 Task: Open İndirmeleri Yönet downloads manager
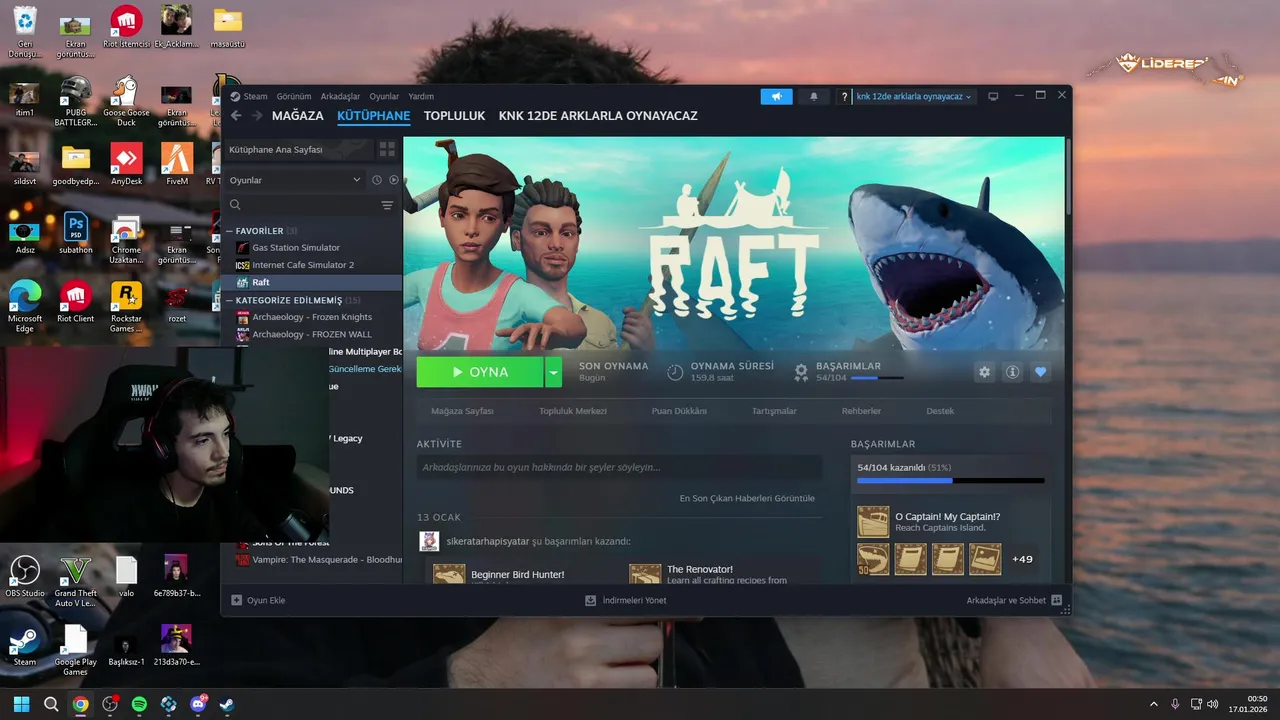pyautogui.click(x=626, y=600)
